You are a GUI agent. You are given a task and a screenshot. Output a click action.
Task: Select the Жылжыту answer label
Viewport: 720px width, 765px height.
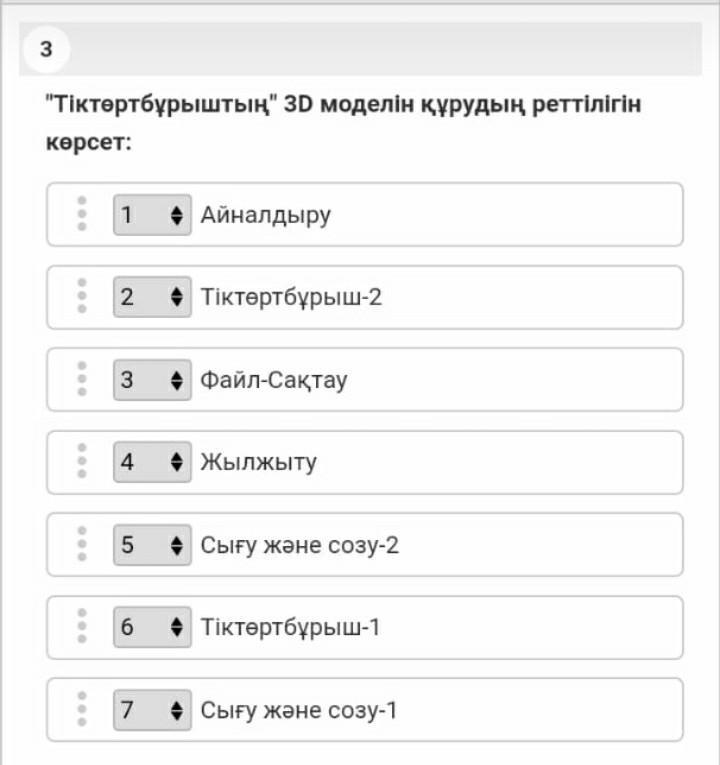pos(258,462)
